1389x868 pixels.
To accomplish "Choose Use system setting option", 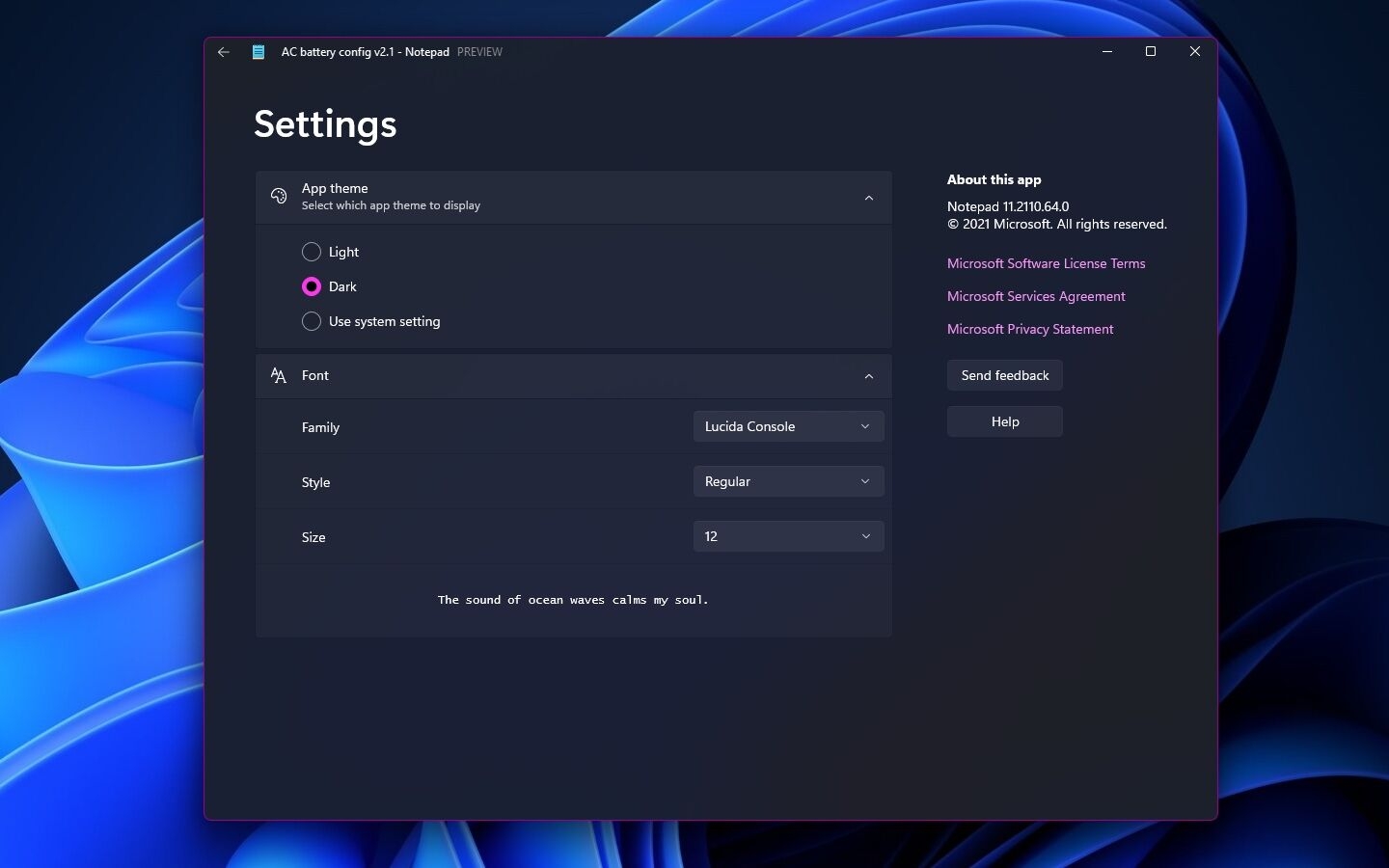I will (312, 321).
